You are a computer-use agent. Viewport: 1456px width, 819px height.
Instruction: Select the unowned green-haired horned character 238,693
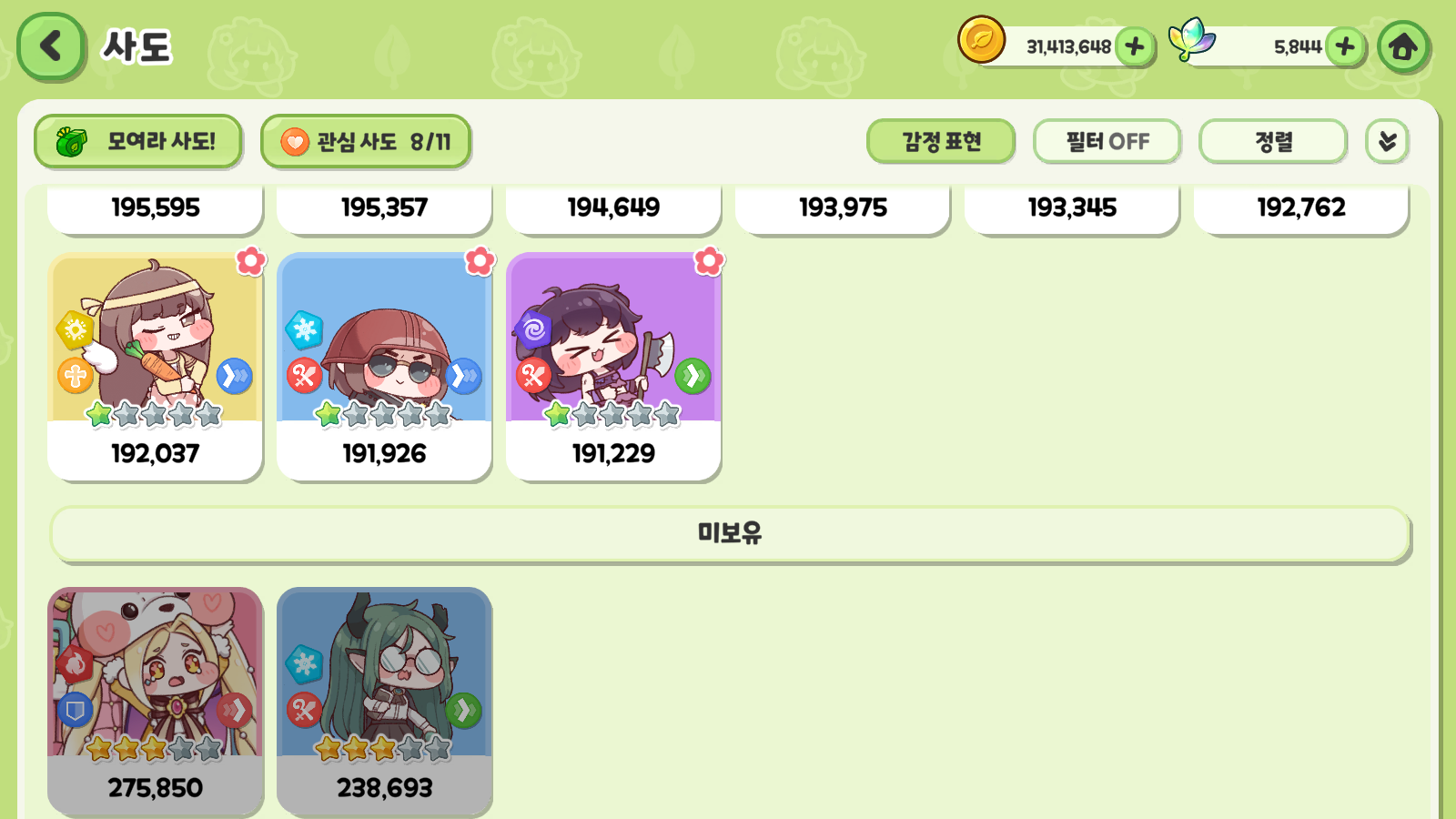(385, 701)
